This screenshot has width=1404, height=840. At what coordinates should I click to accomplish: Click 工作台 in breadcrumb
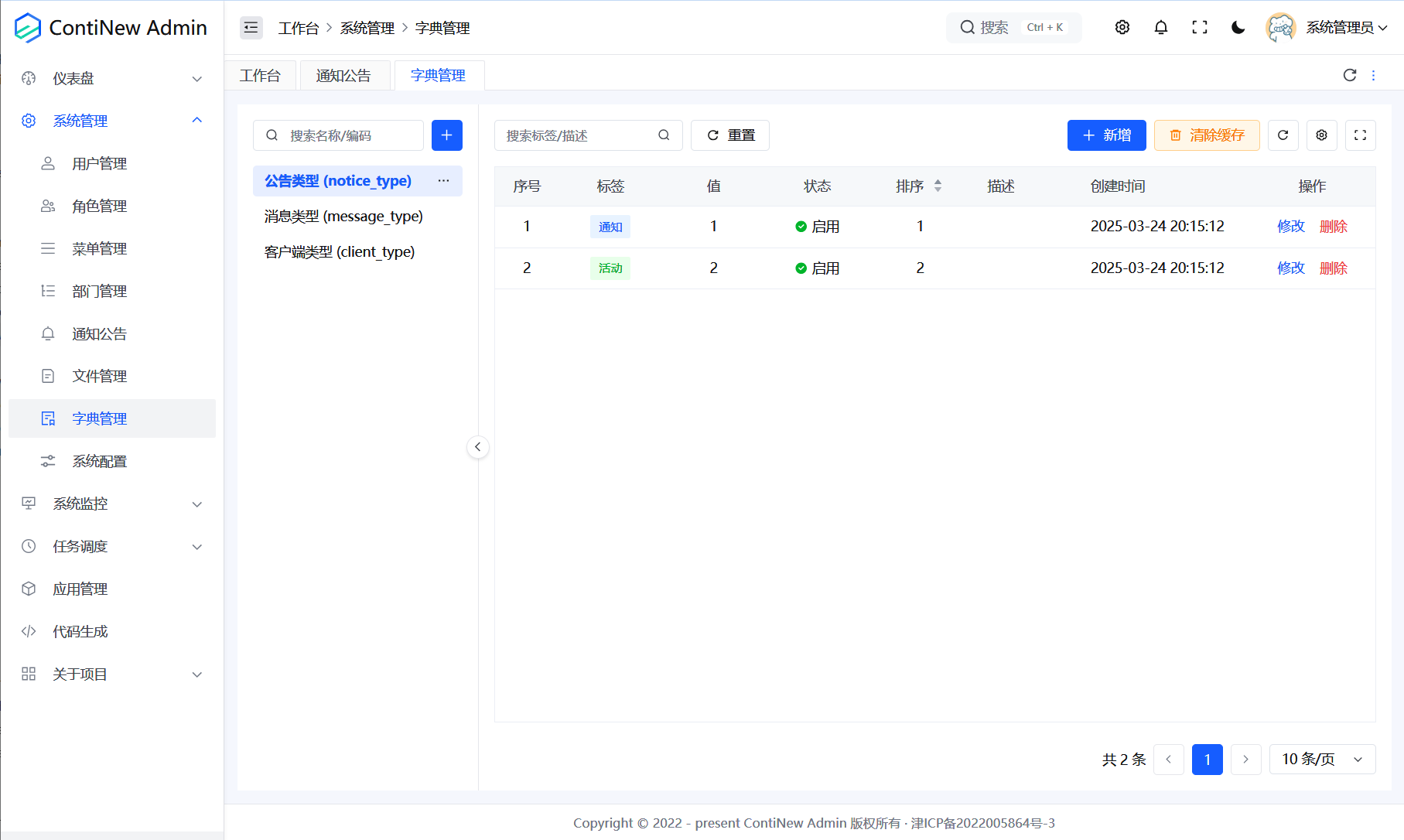click(x=299, y=28)
